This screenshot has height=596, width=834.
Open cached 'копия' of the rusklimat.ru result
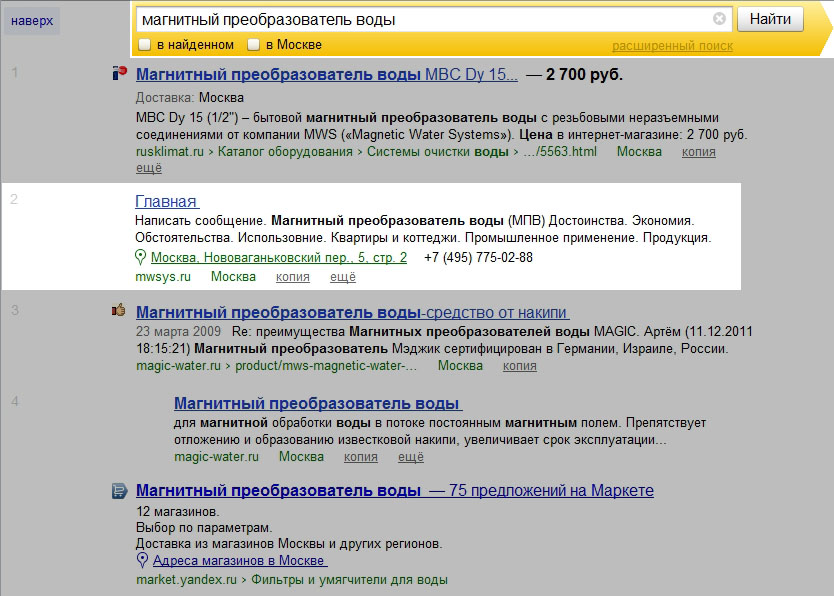(x=698, y=152)
